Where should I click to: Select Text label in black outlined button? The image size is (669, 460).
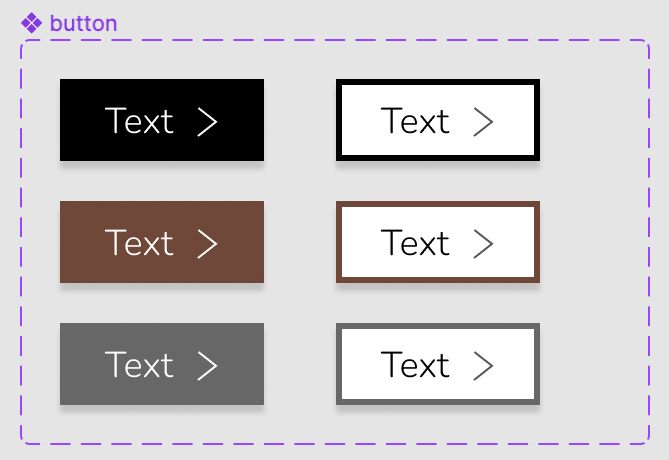pyautogui.click(x=415, y=120)
